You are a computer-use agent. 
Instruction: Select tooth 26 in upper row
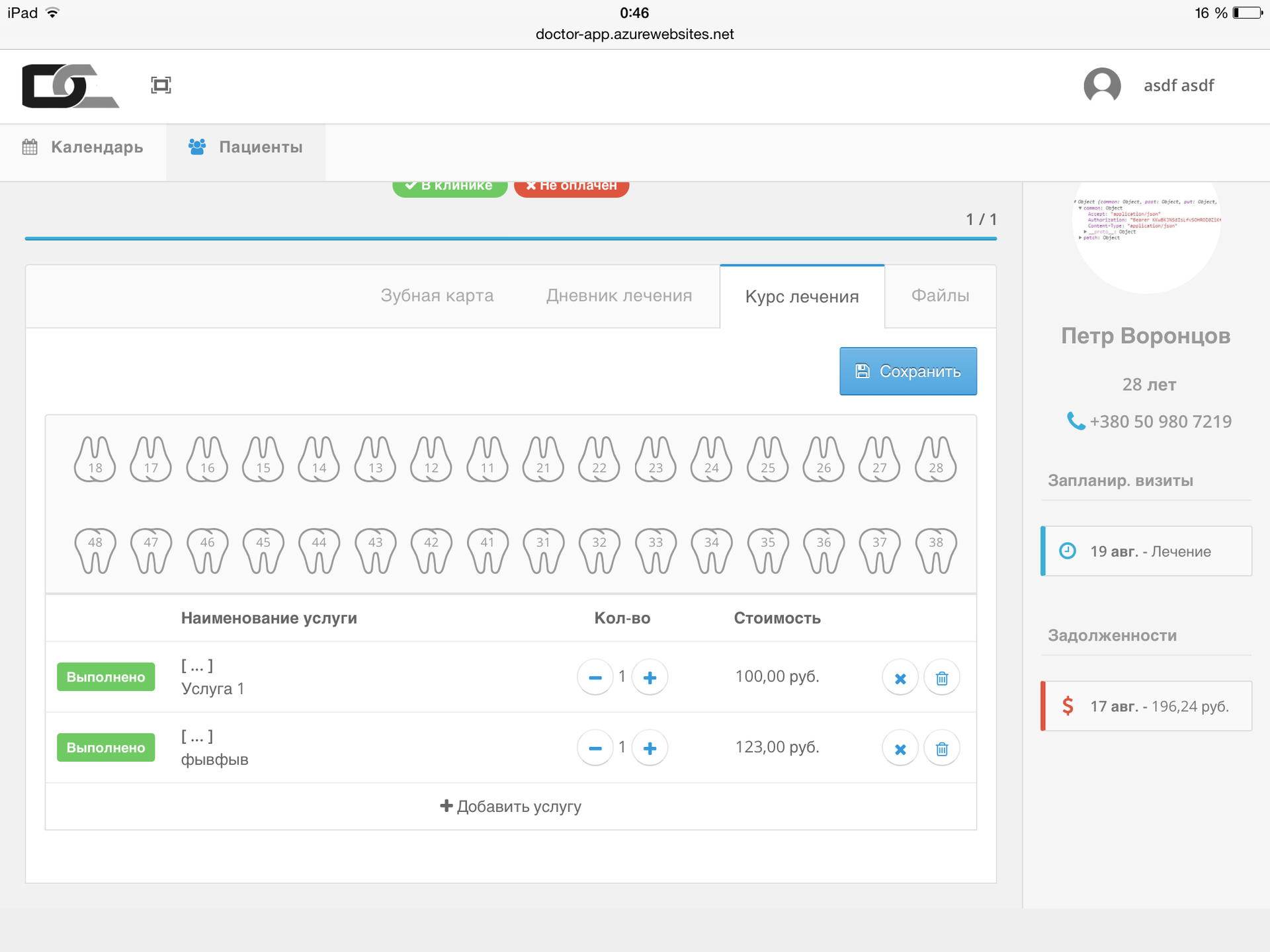pos(824,459)
